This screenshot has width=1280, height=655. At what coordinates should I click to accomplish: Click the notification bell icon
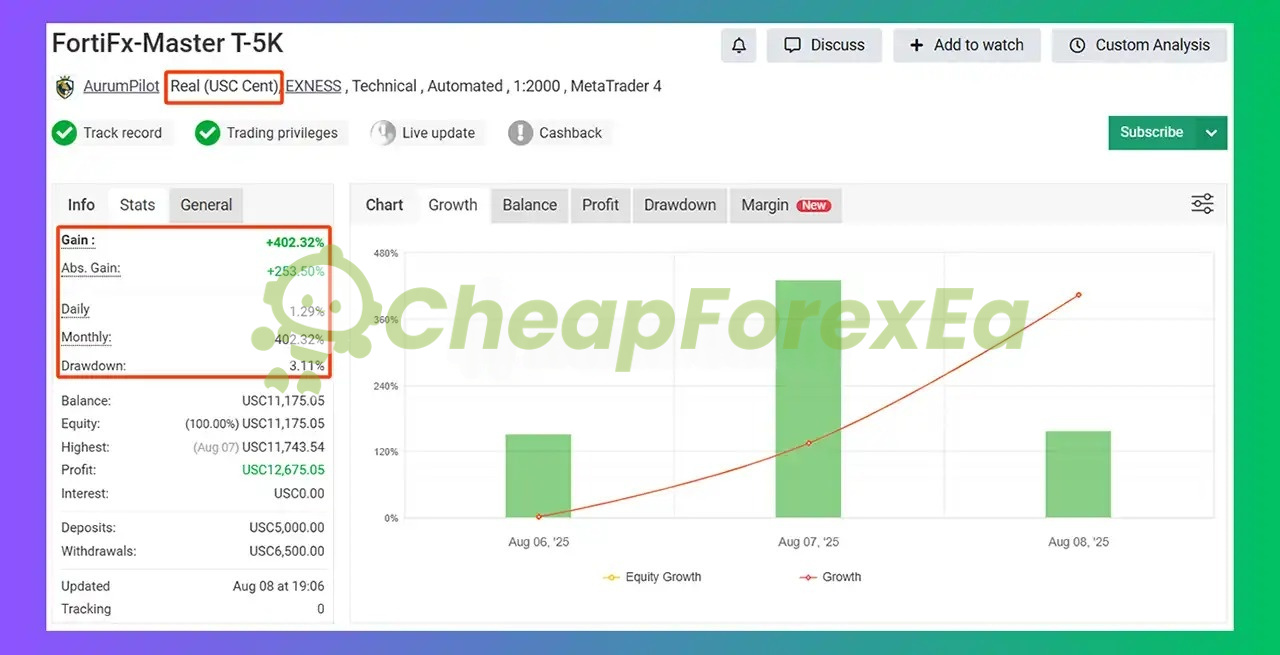(x=739, y=45)
